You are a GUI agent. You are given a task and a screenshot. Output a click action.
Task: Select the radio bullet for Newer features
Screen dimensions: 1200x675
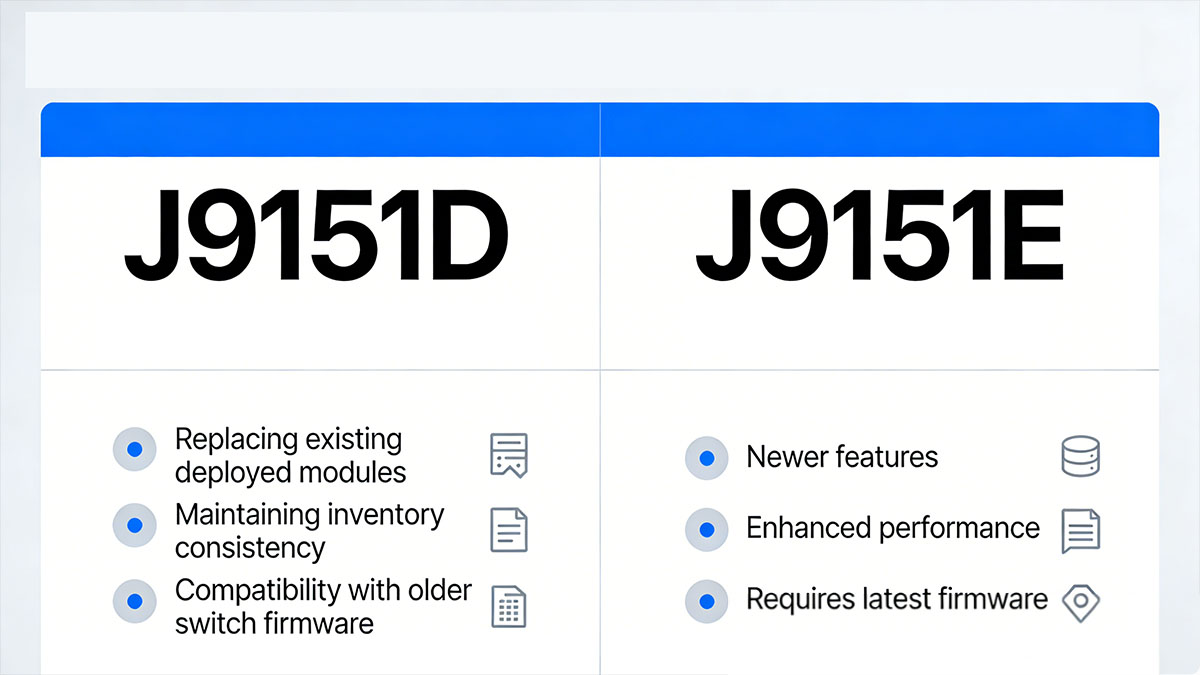tap(707, 458)
